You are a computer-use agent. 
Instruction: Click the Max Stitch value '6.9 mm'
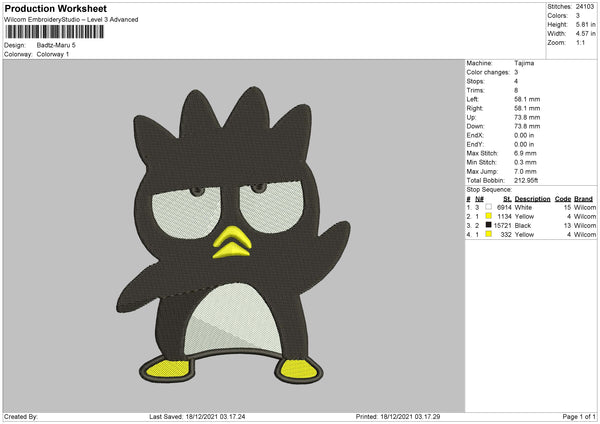pyautogui.click(x=525, y=153)
